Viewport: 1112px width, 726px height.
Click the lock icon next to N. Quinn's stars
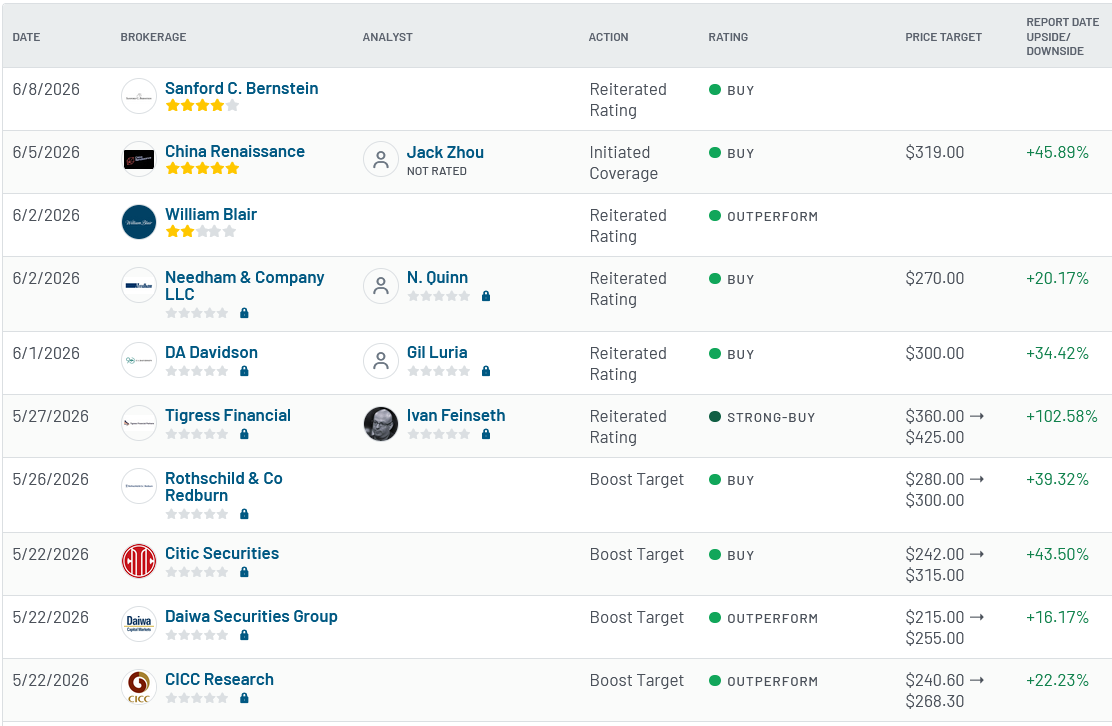(x=486, y=296)
